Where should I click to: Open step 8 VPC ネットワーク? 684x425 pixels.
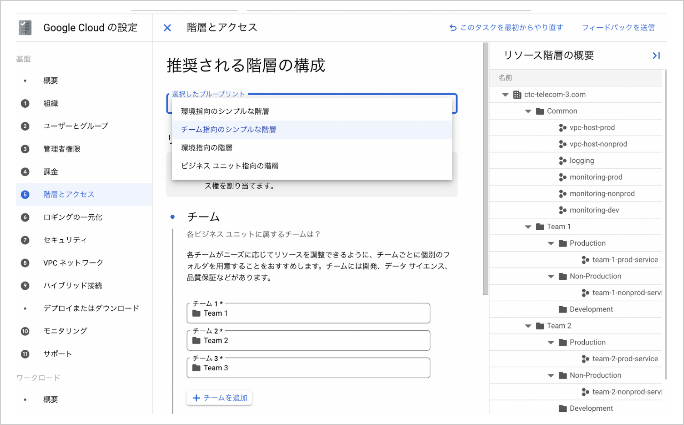point(84,263)
